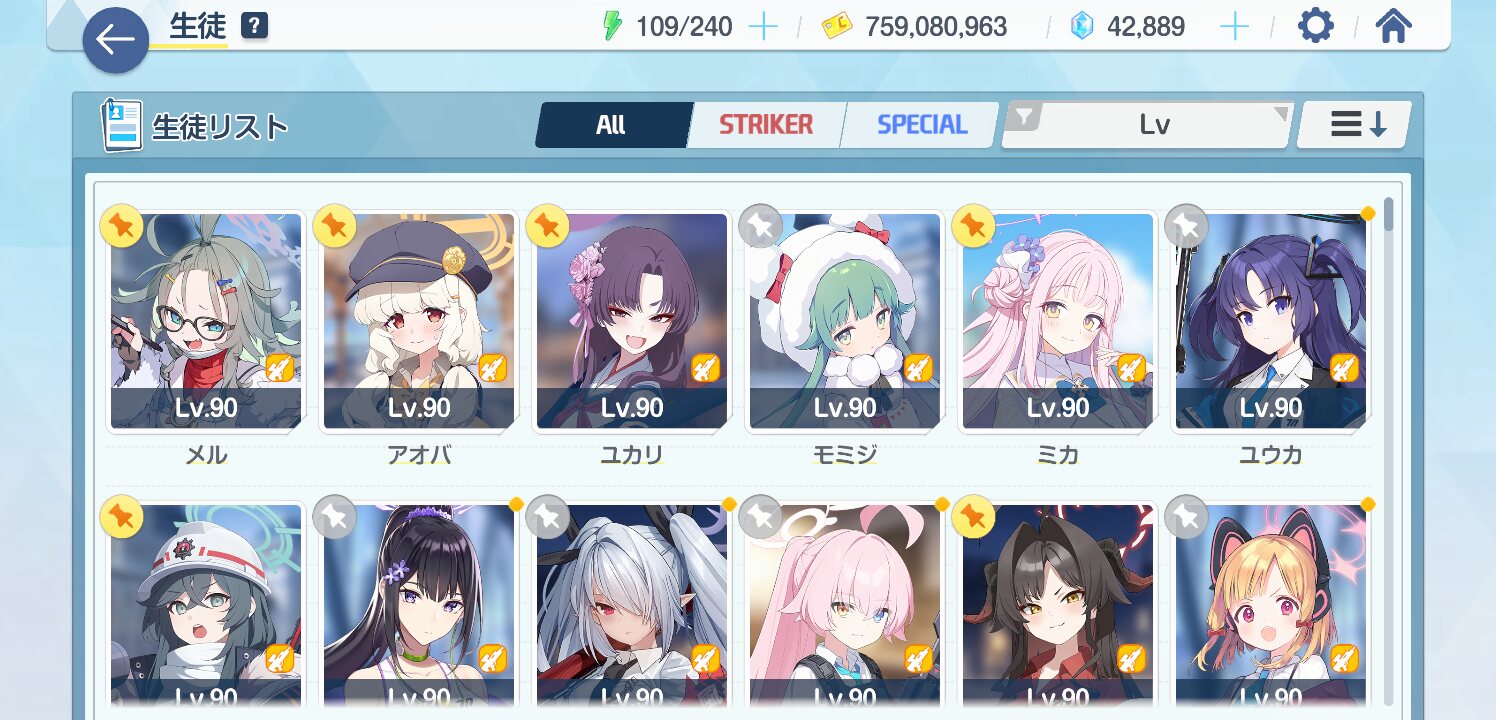Return to lobby via home icon
The width and height of the screenshot is (1496, 720).
(x=1393, y=26)
